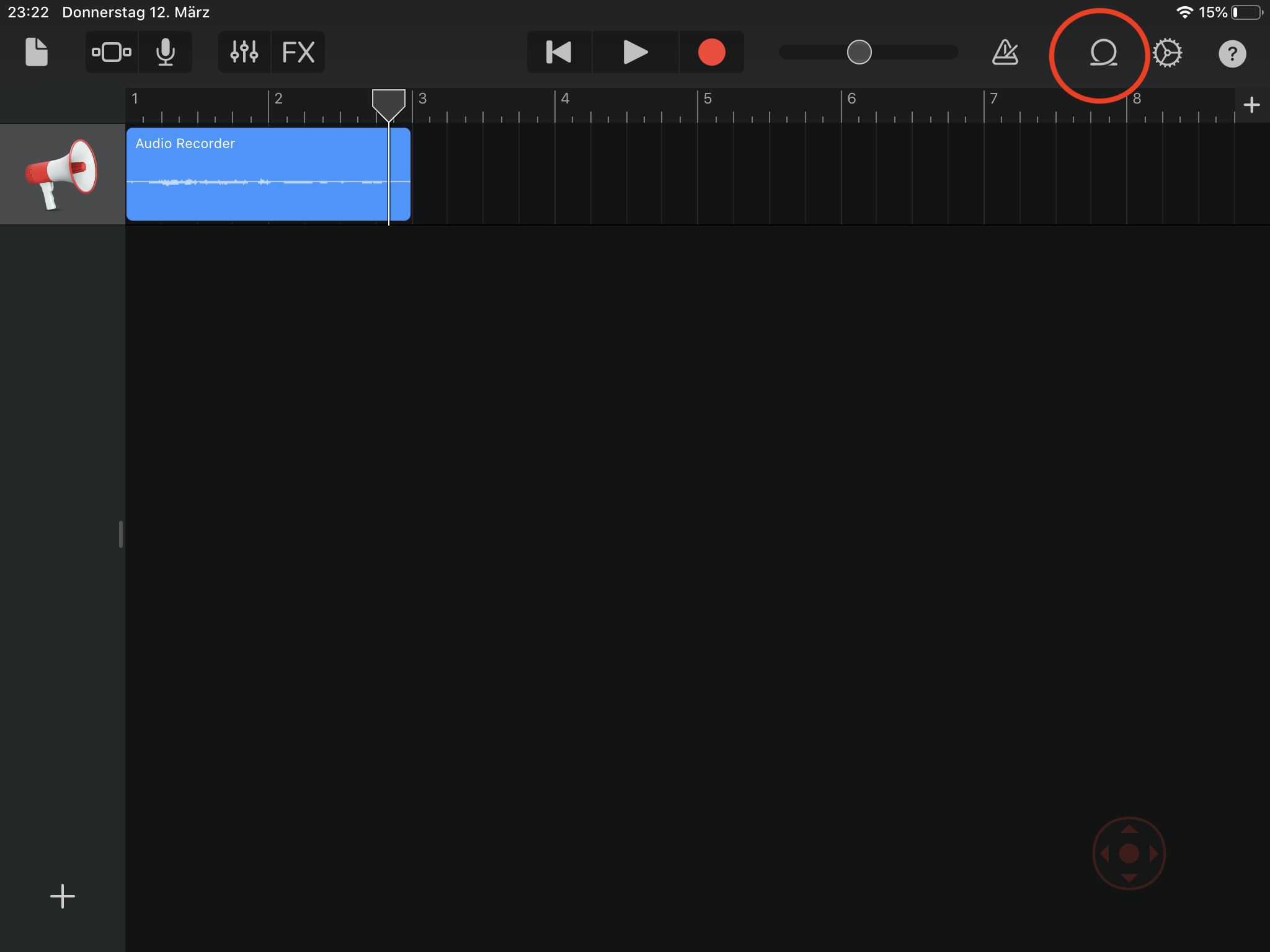Tap the playhead marker on ruler
The image size is (1270, 952).
(x=389, y=104)
